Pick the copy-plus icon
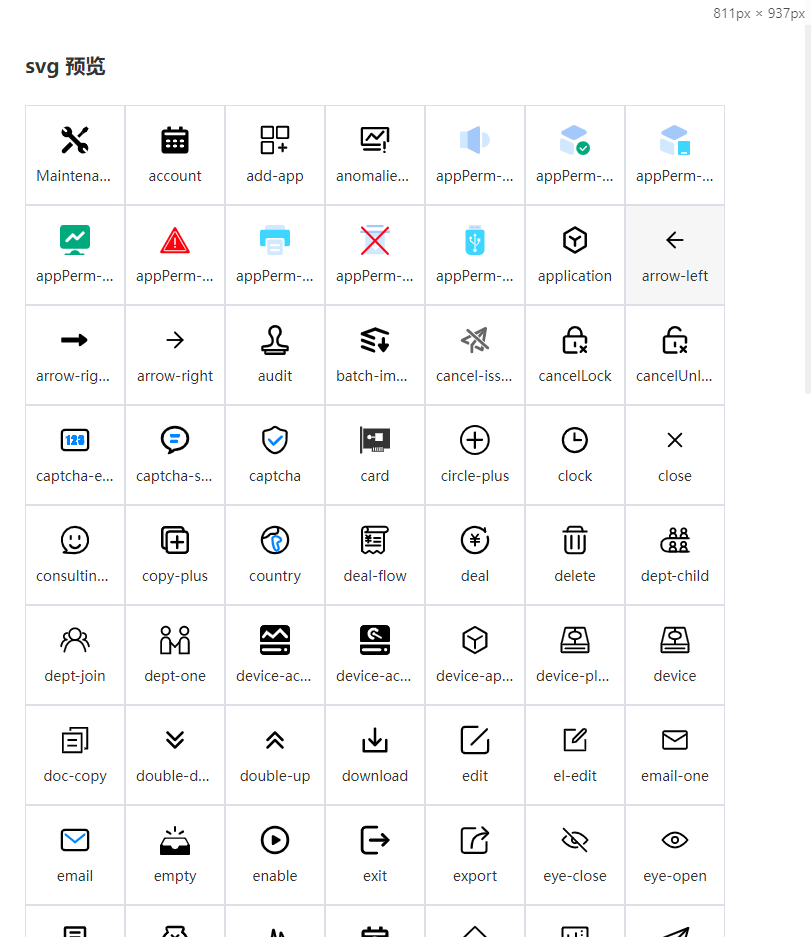Viewport: 811px width, 937px height. tap(175, 540)
